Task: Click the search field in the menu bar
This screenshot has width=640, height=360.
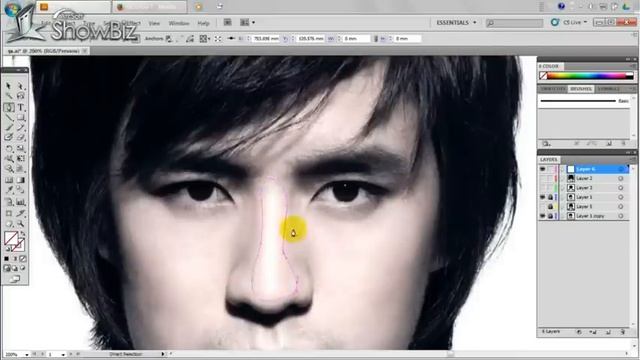Action: pos(514,23)
